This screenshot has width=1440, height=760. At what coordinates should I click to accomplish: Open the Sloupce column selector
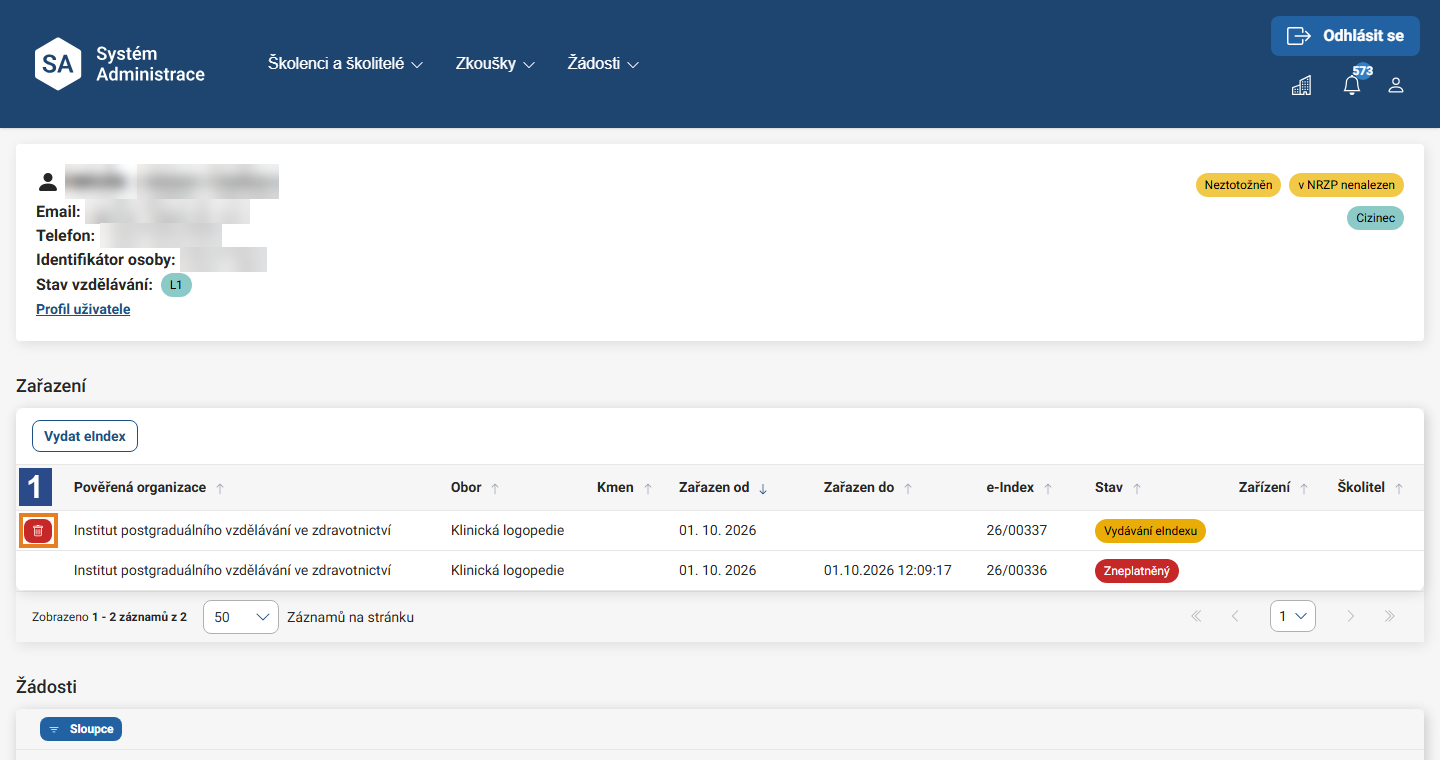coord(81,729)
